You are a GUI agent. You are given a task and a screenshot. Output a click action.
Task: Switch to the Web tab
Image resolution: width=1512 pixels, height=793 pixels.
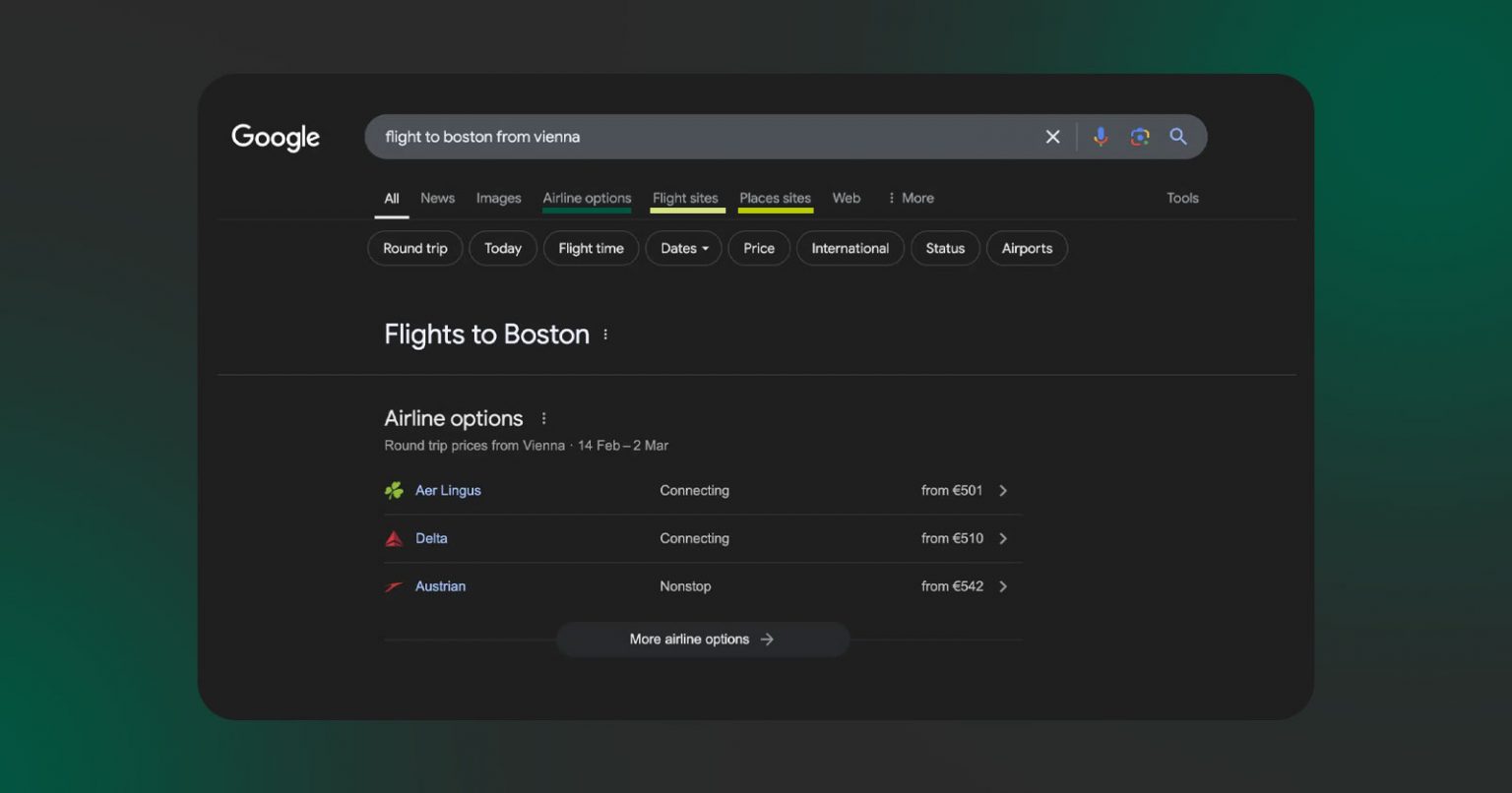point(847,198)
